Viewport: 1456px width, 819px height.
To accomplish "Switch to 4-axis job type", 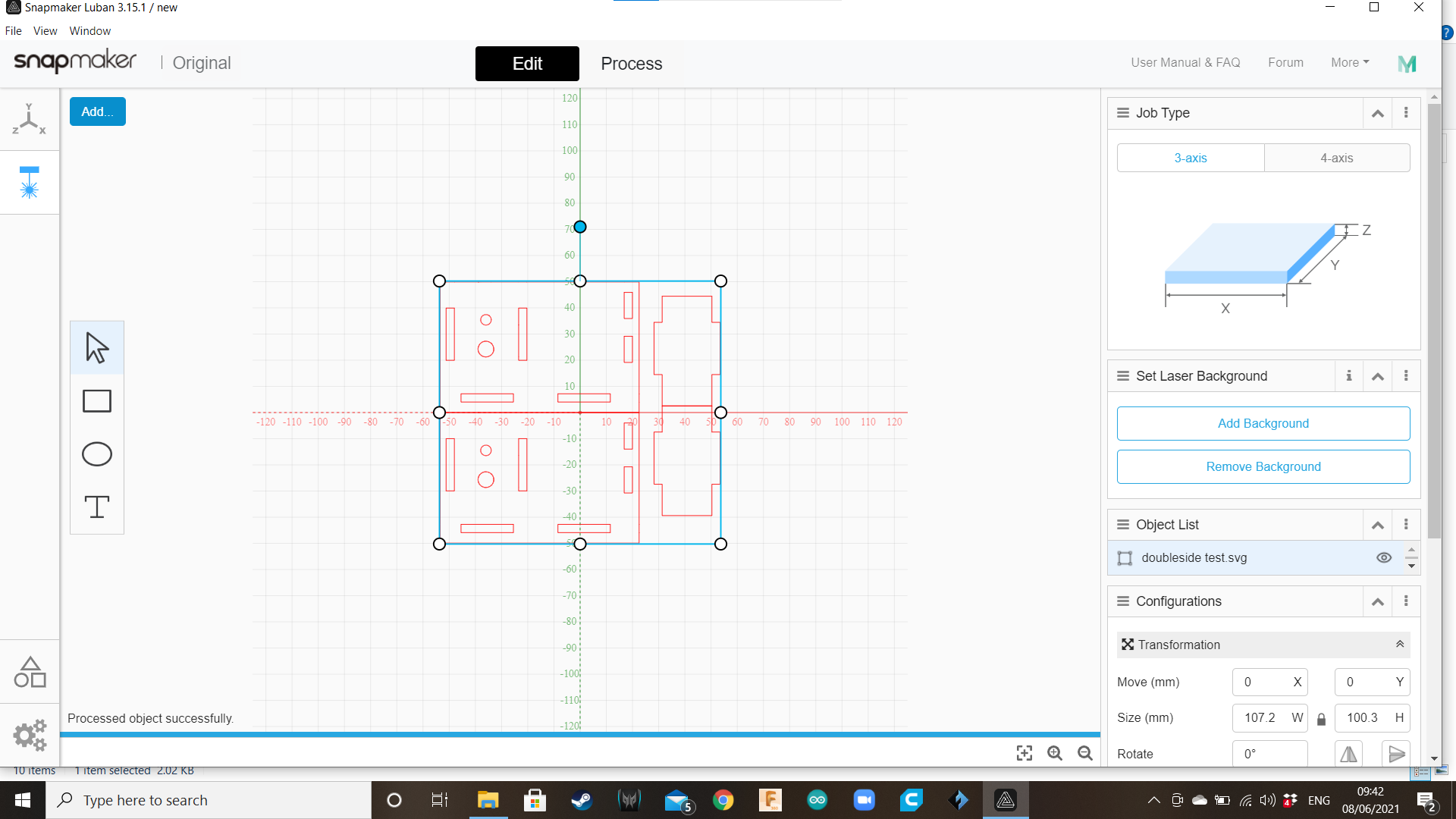I will [x=1336, y=157].
